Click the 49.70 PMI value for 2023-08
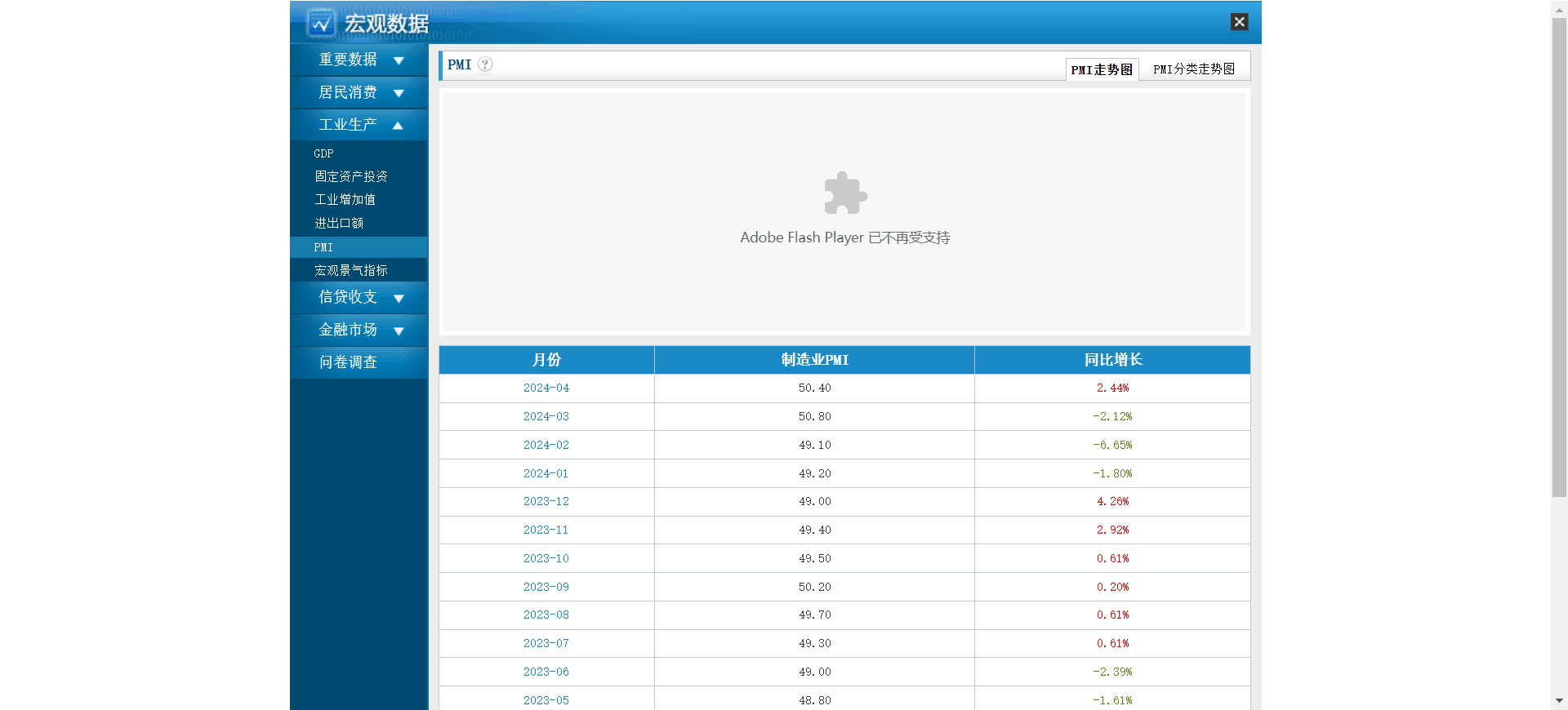 [x=815, y=615]
